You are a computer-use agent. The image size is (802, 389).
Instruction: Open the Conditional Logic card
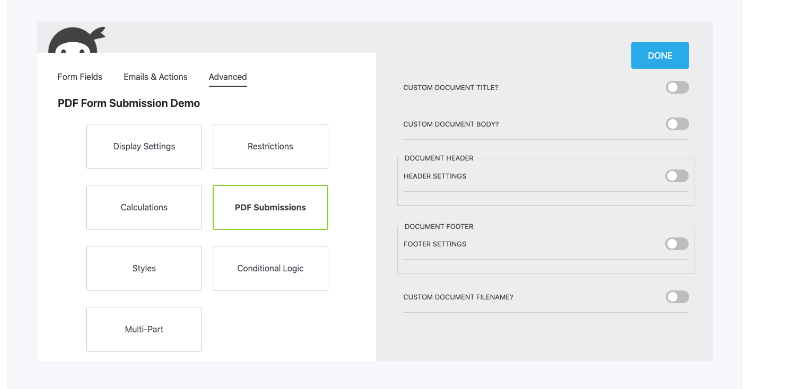coord(271,268)
